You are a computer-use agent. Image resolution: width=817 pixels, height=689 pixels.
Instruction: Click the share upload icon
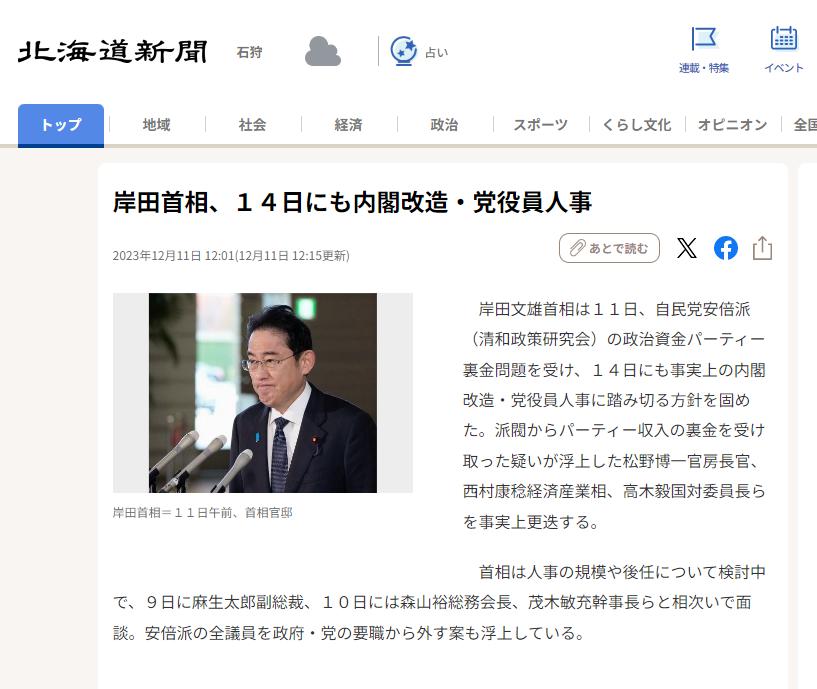pos(762,248)
